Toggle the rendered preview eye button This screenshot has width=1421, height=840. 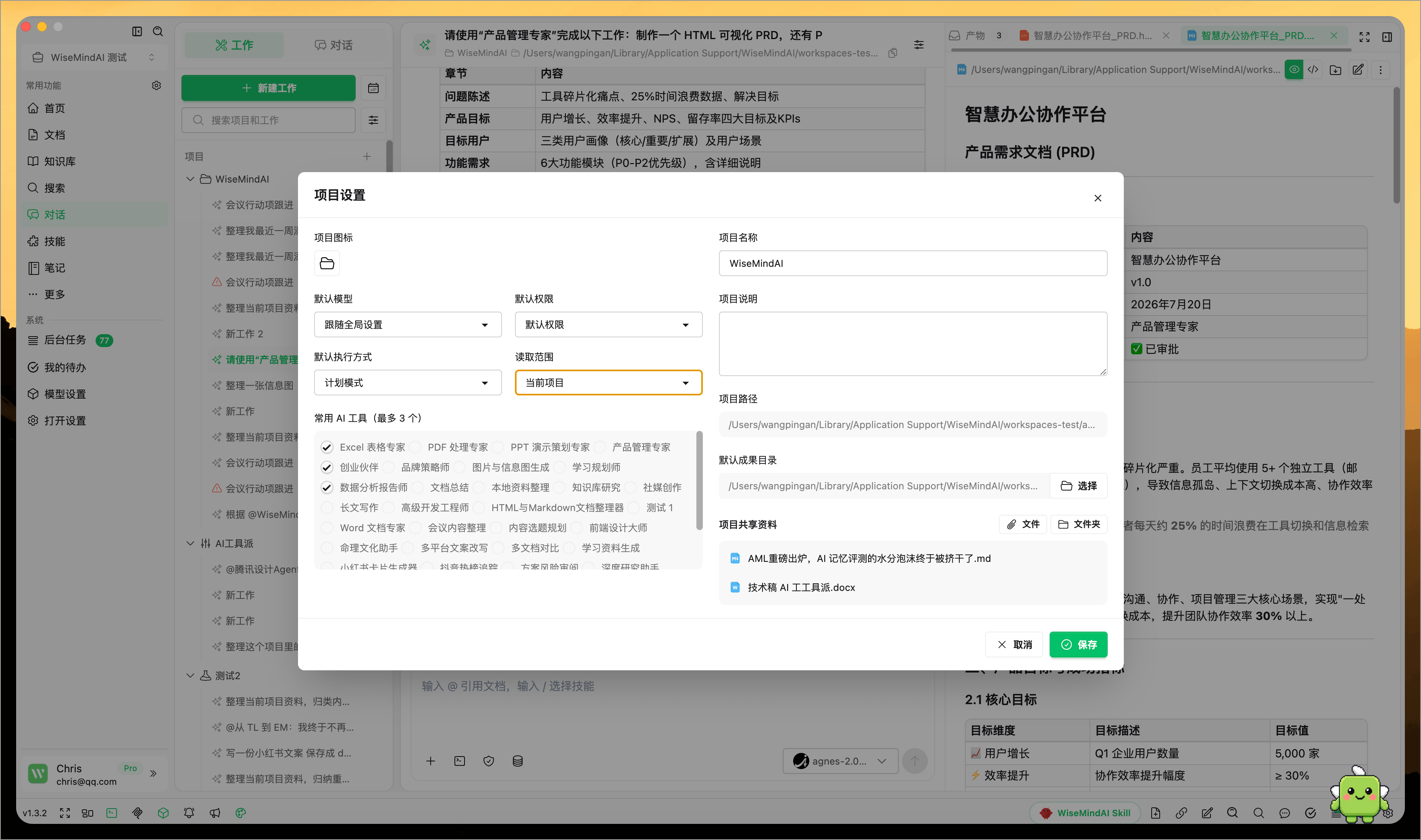point(1294,70)
